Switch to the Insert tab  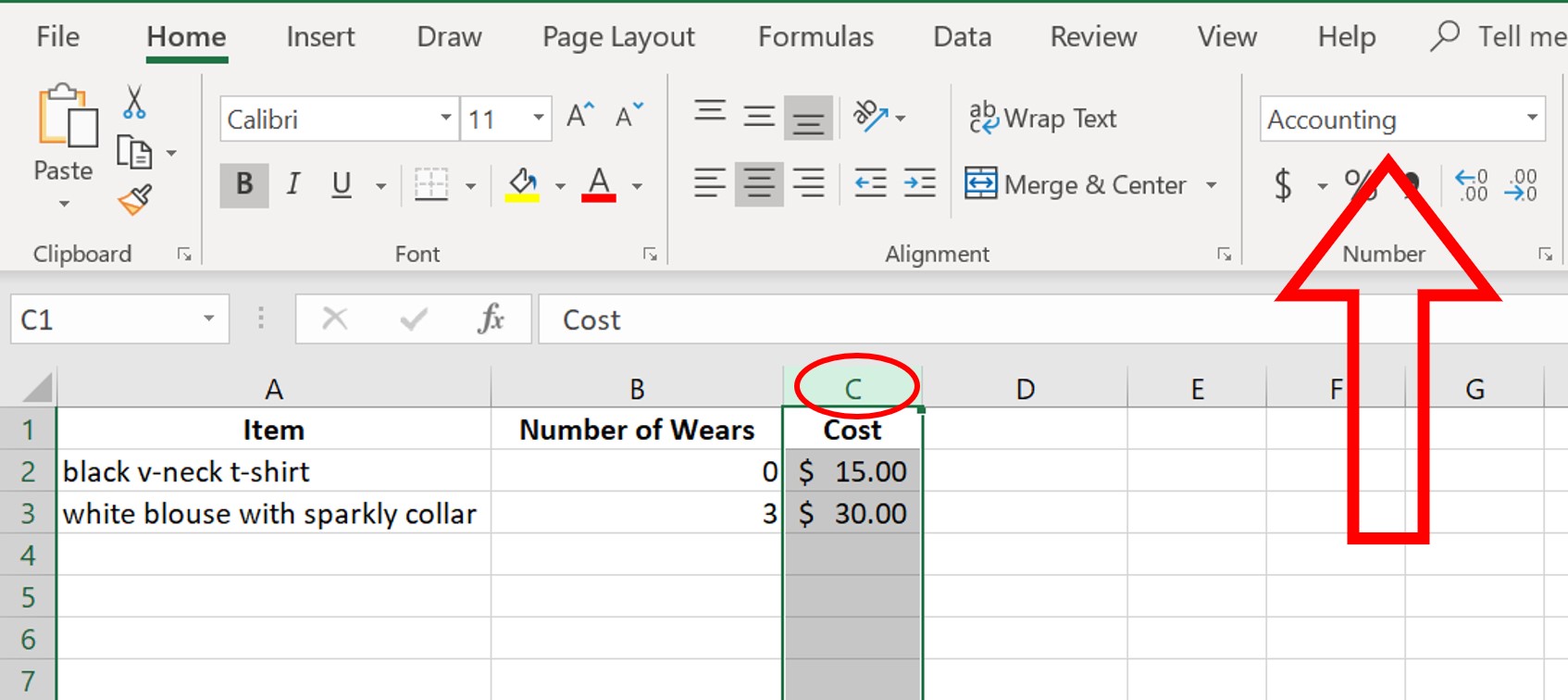coord(320,36)
